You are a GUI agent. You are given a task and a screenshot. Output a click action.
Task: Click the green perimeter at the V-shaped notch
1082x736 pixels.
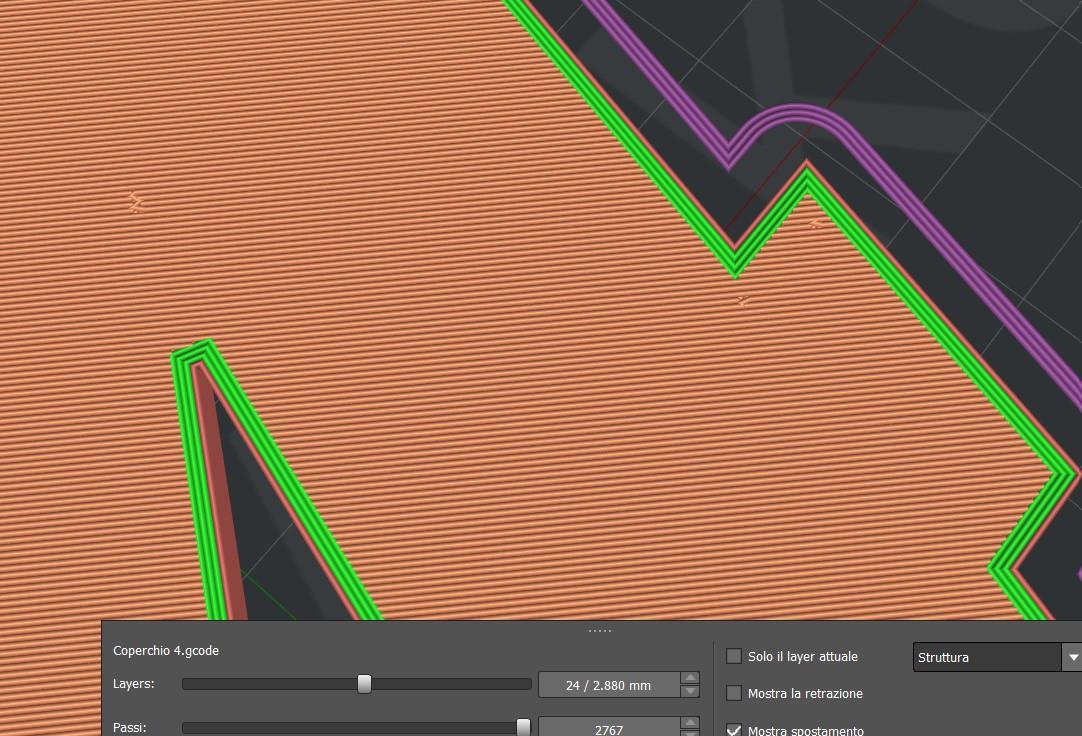point(735,265)
